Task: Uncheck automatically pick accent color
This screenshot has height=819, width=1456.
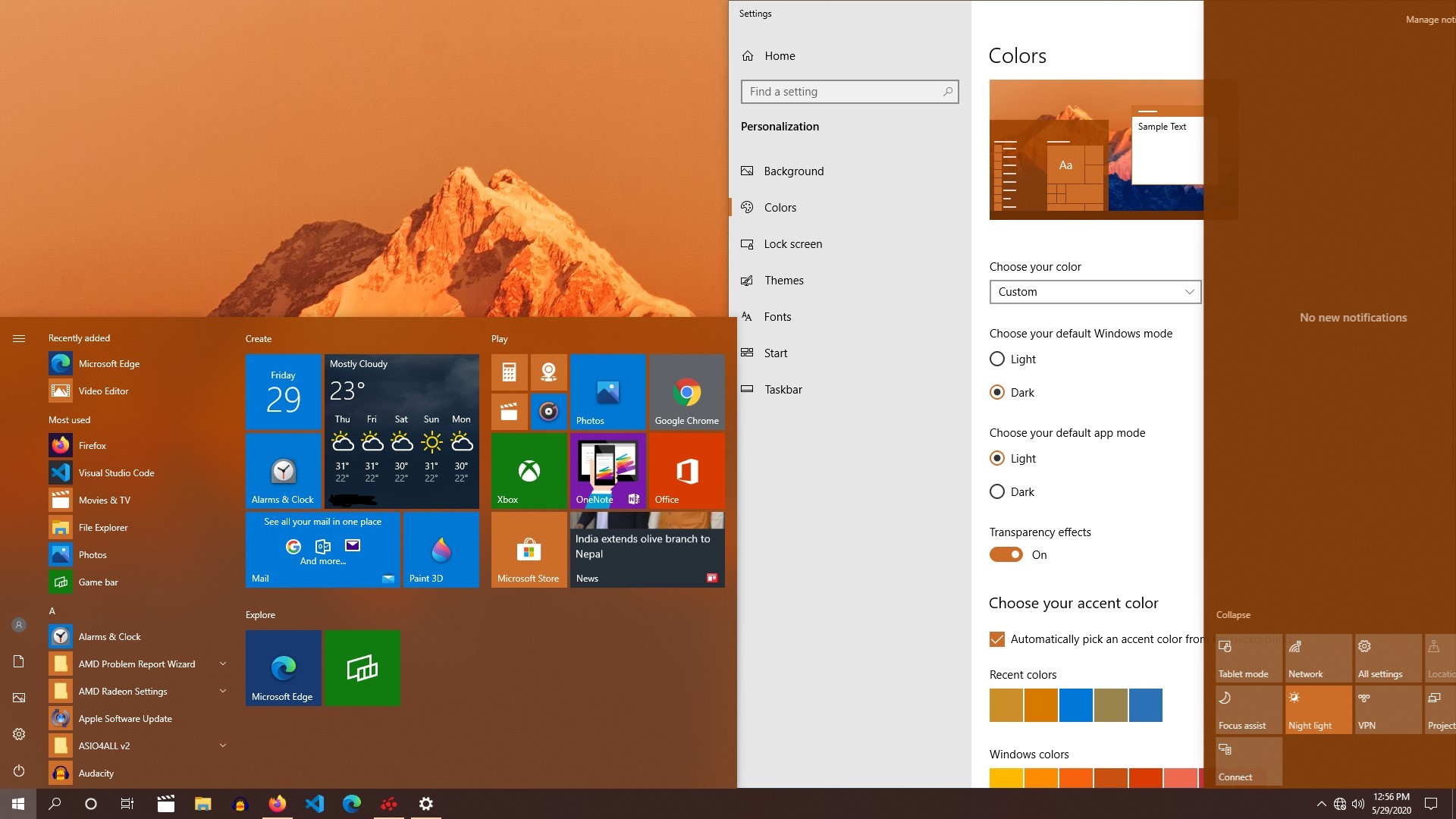Action: tap(996, 639)
